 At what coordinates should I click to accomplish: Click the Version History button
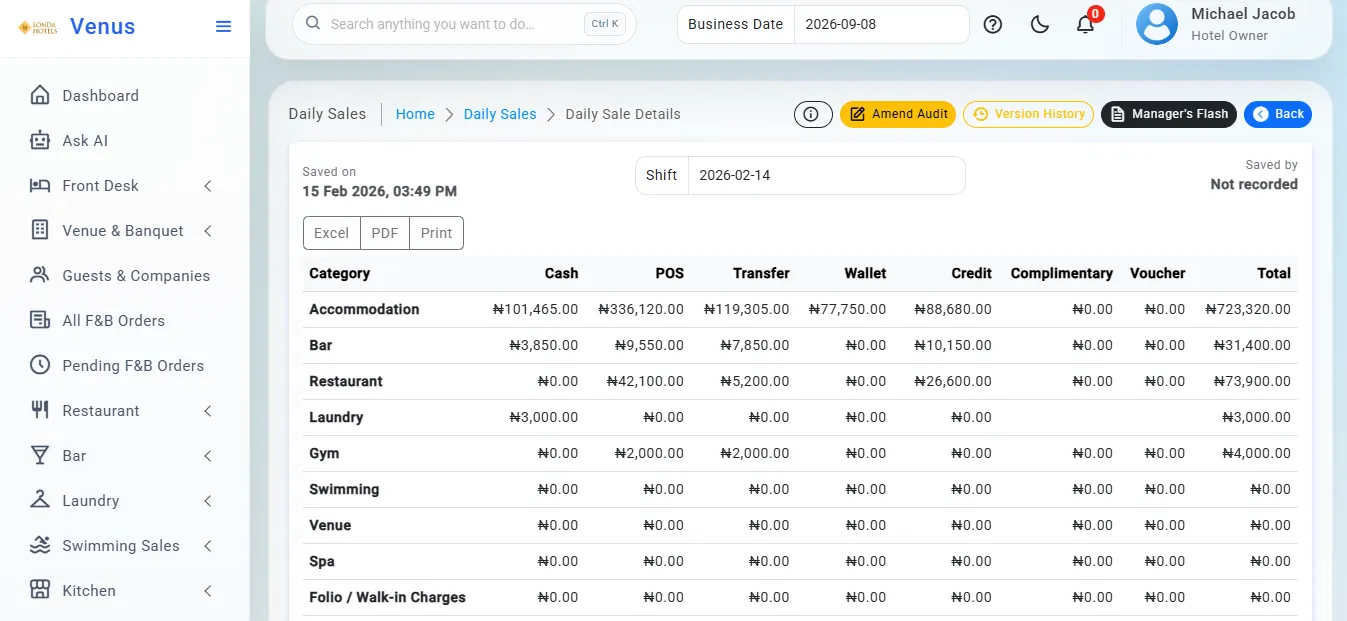(1028, 114)
